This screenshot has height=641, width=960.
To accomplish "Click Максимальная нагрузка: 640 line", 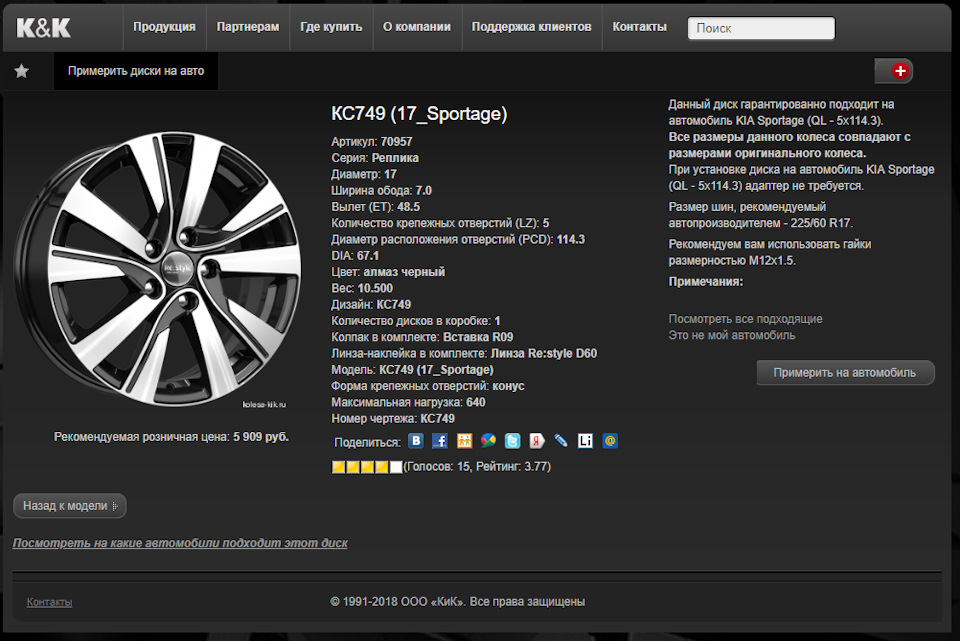I will coord(408,402).
